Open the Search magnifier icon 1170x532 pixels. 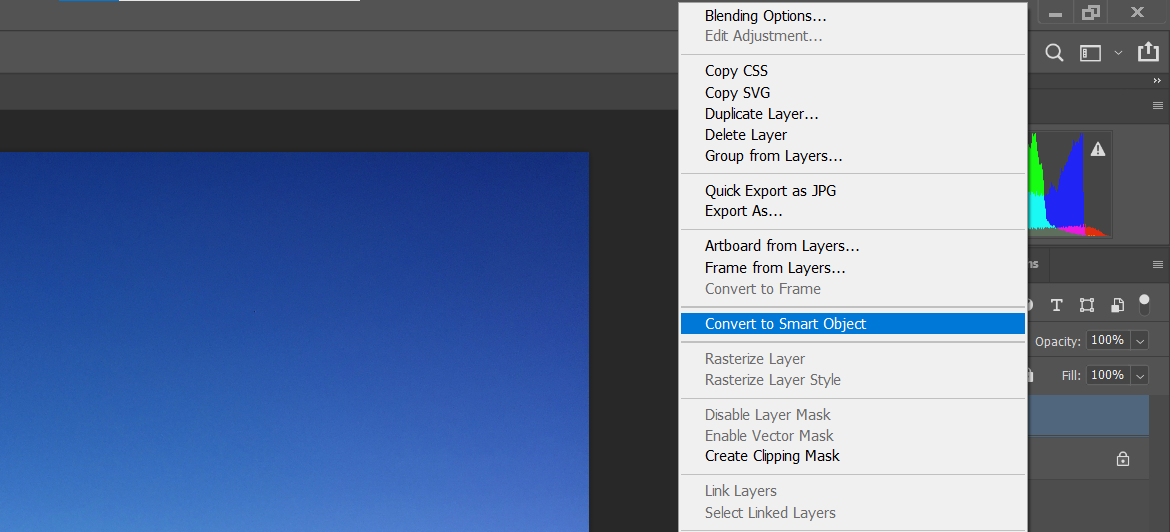pyautogui.click(x=1054, y=53)
